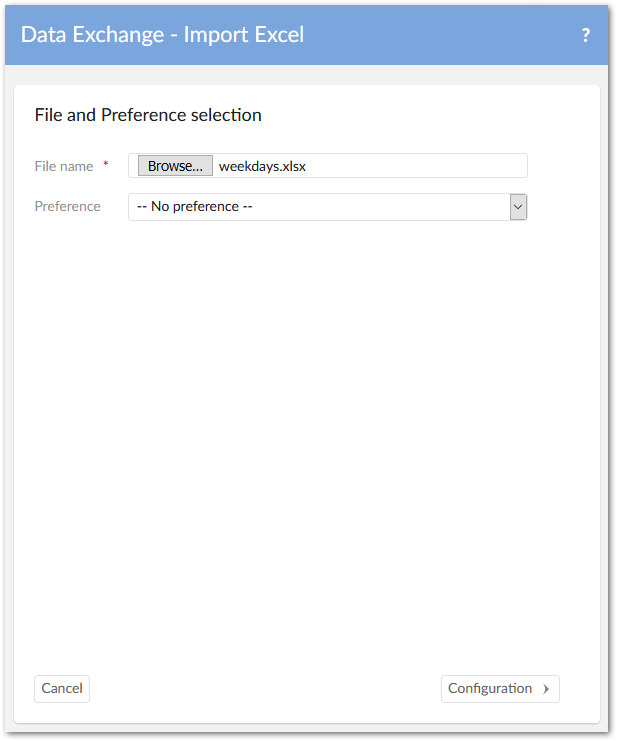
Task: Open the help question mark icon
Action: coord(586,35)
